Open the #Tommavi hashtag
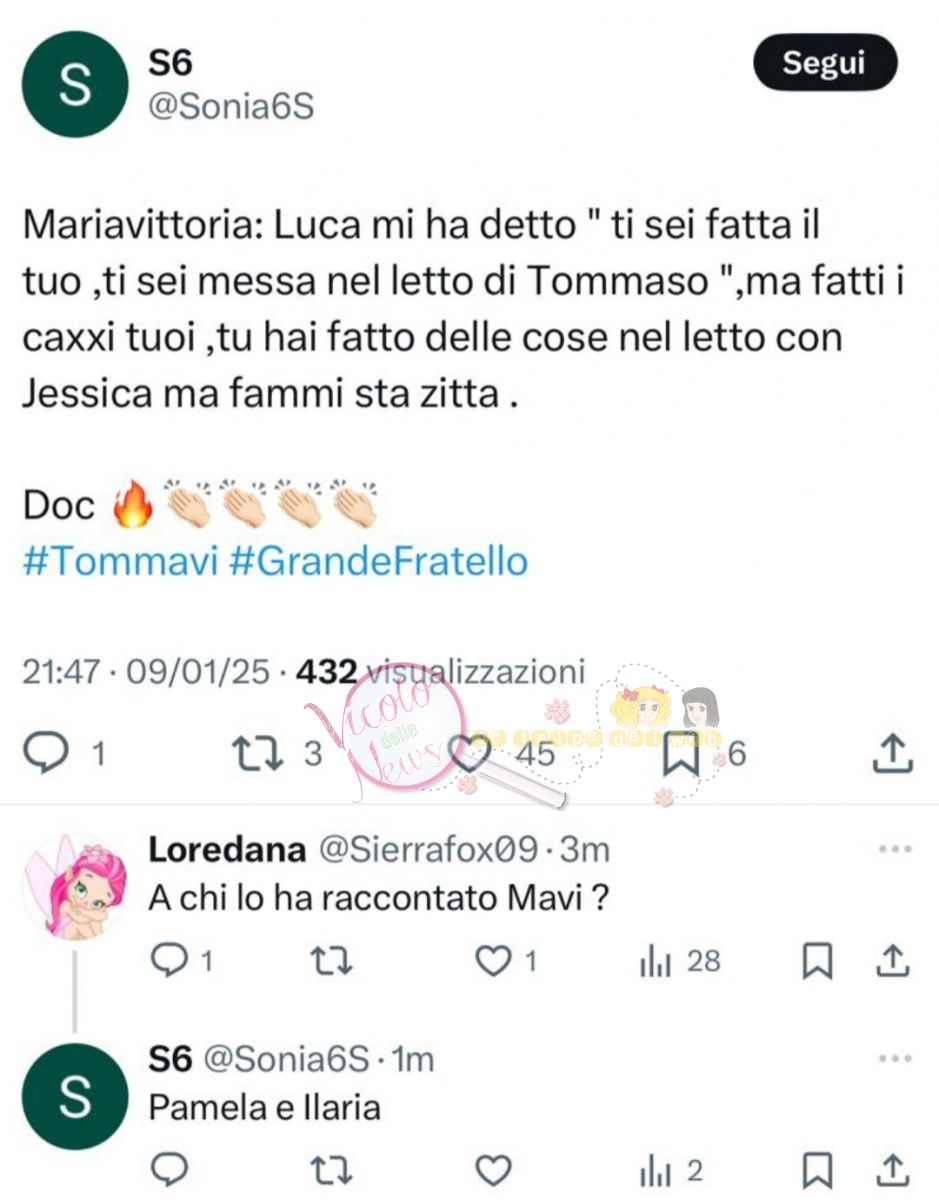 click(119, 561)
